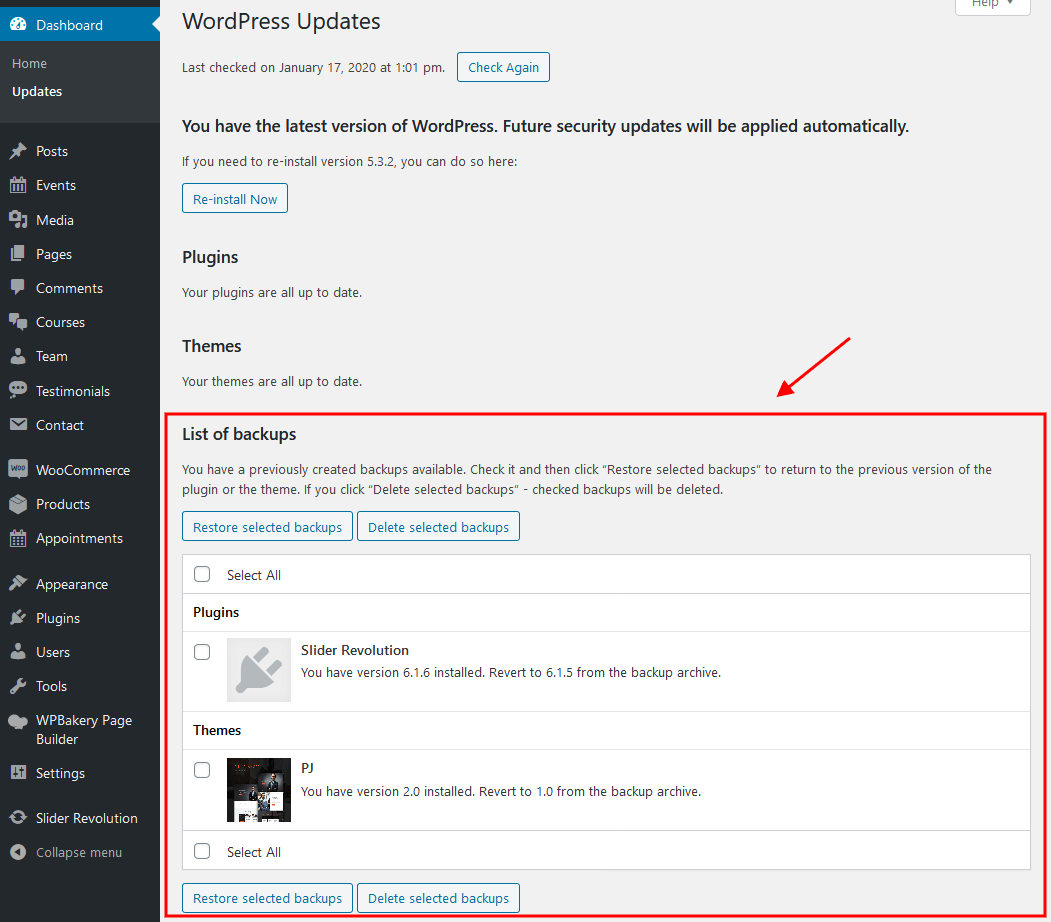Image resolution: width=1051 pixels, height=922 pixels.
Task: Click 'Revert to 6.1.5' description line
Action: tap(511, 672)
